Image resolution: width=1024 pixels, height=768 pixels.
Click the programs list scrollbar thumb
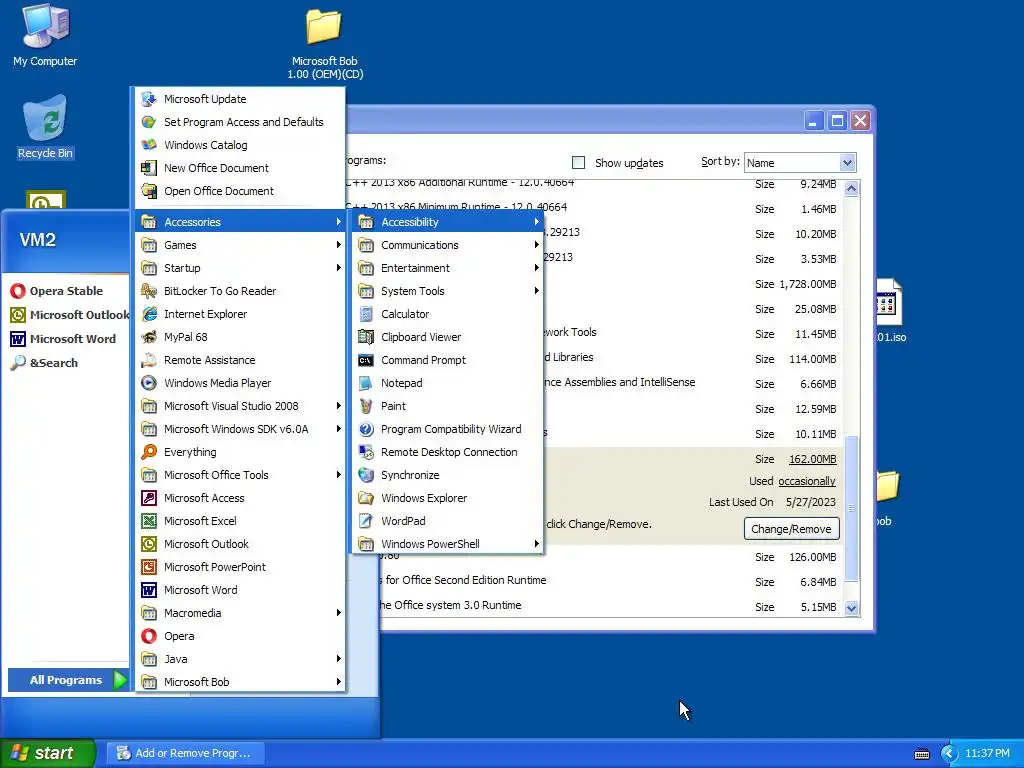(851, 508)
